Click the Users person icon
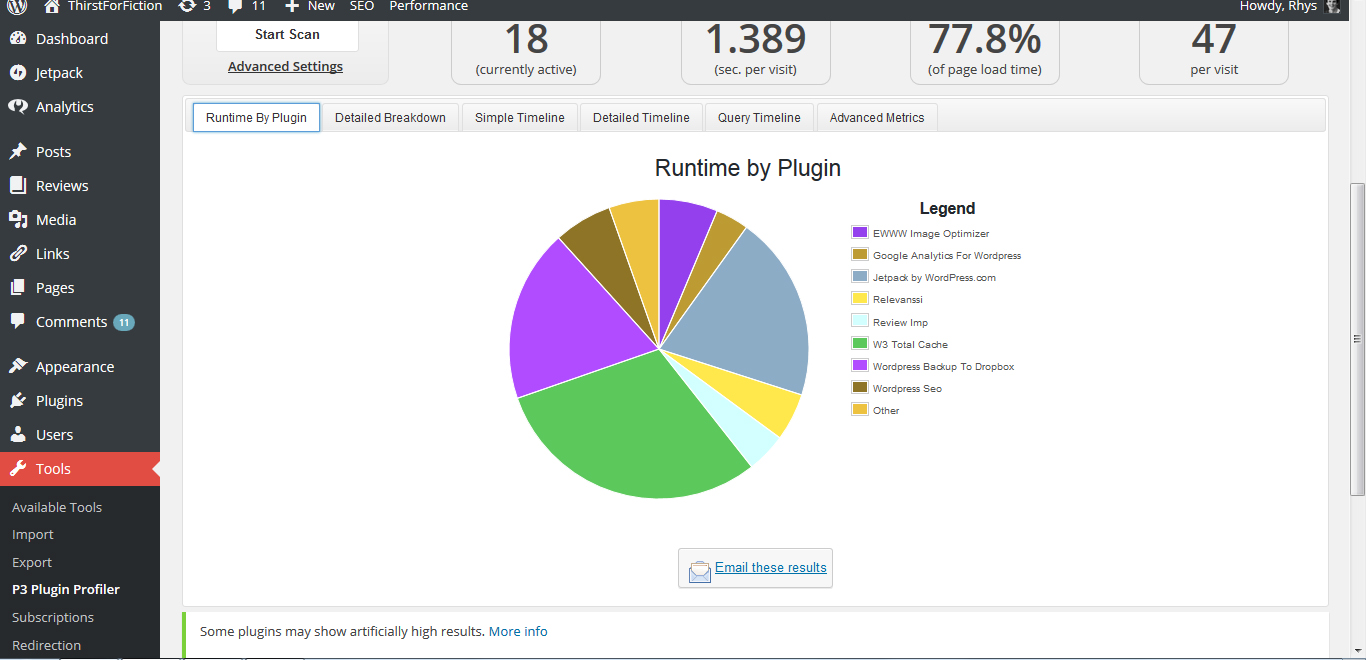This screenshot has height=660, width=1366. tap(18, 435)
